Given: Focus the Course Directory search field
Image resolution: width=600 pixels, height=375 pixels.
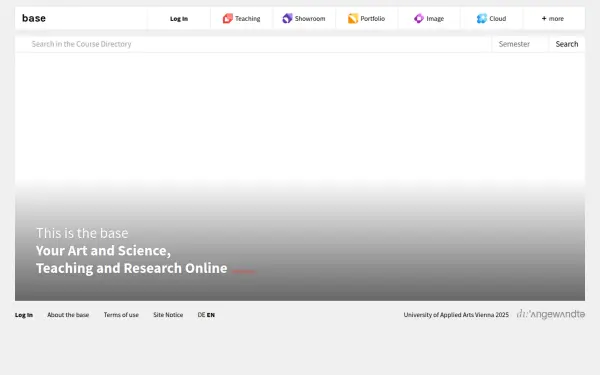Looking at the screenshot, I should pos(253,44).
